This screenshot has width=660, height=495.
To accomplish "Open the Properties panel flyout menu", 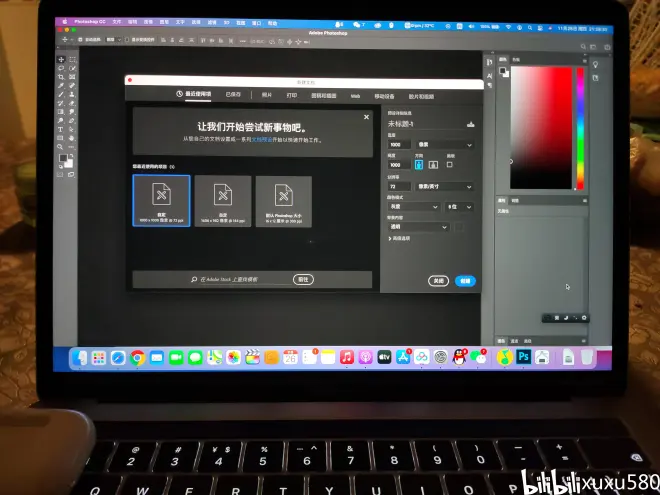I will (x=585, y=201).
